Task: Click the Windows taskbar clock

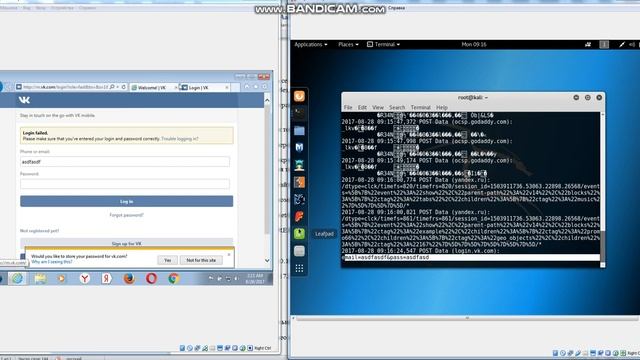Action: click(x=255, y=279)
